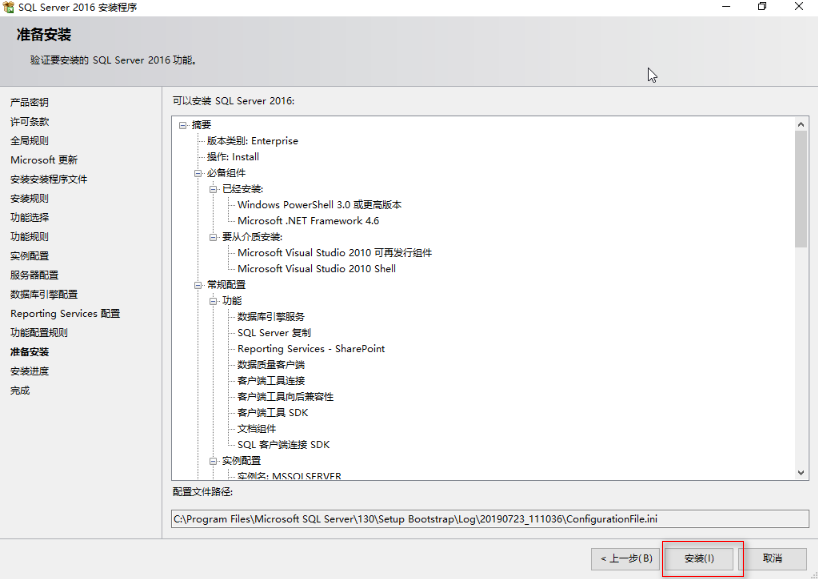
Task: Click 服务器配置 step in sidebar
Action: click(x=34, y=275)
